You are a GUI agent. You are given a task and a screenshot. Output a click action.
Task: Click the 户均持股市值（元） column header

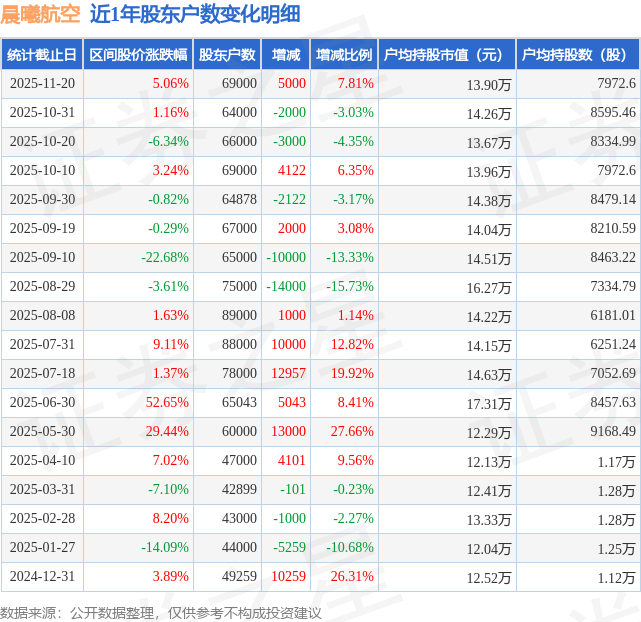point(446,55)
